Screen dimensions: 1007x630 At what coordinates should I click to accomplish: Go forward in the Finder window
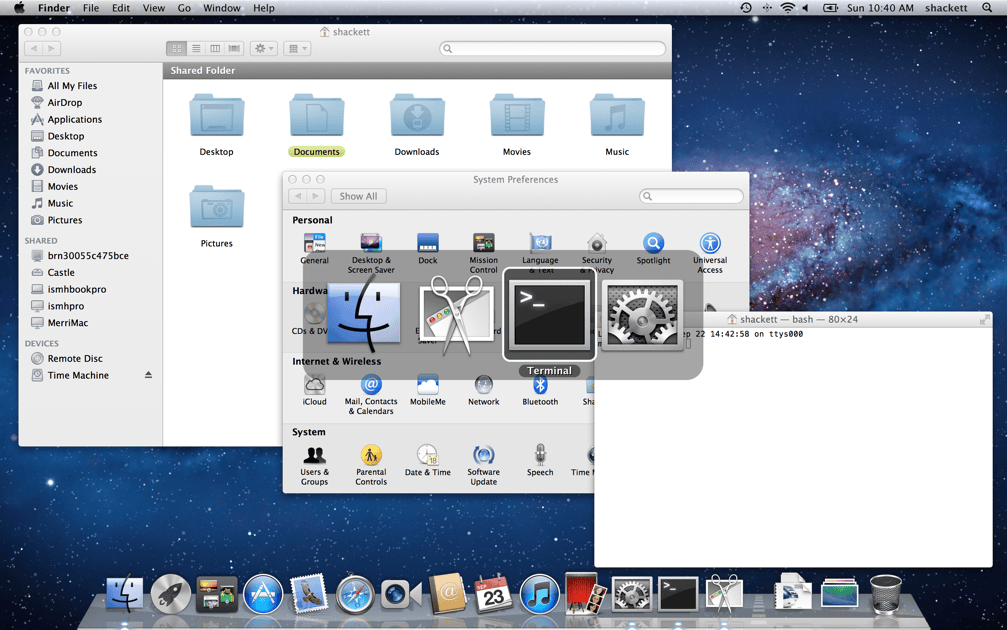[x=52, y=48]
